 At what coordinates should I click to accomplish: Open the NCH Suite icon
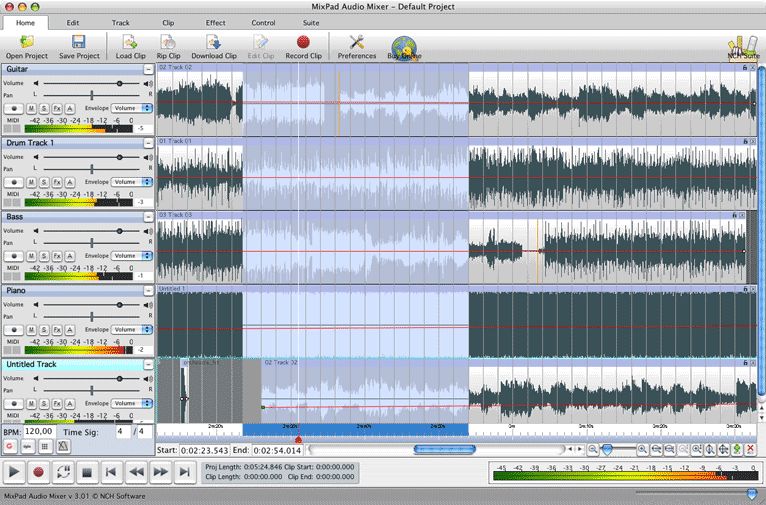[x=743, y=45]
